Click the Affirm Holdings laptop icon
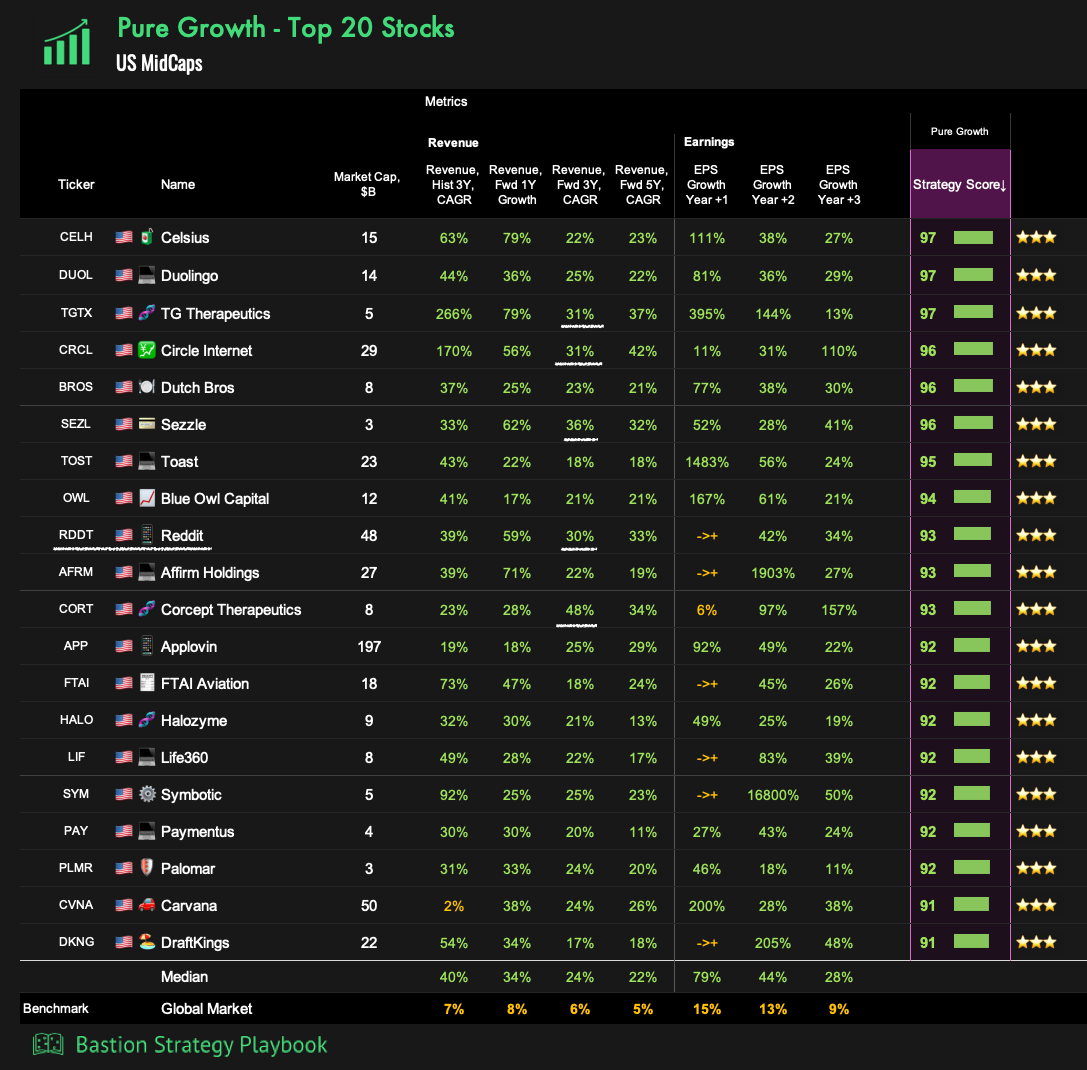 (x=146, y=571)
